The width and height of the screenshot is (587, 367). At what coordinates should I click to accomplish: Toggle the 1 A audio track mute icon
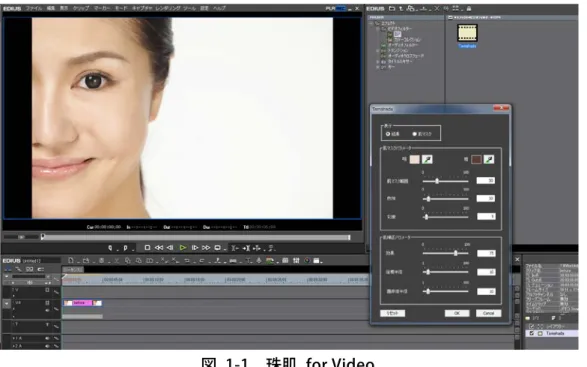click(48, 338)
